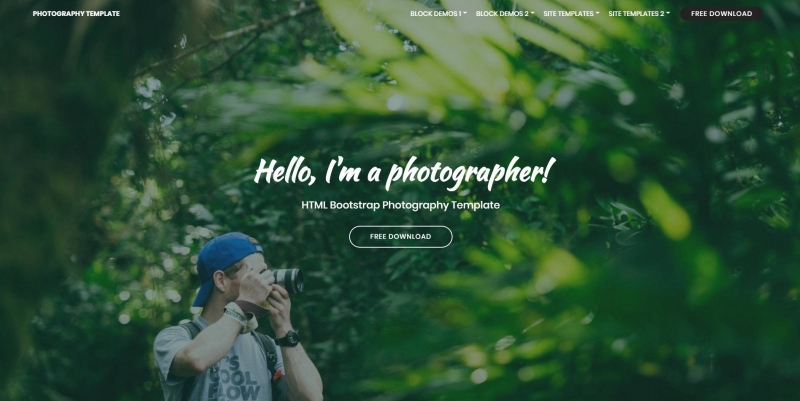Viewport: 800px width, 401px height.
Task: Select the "Hello, I'm a photographer!" heading
Action: click(x=404, y=172)
